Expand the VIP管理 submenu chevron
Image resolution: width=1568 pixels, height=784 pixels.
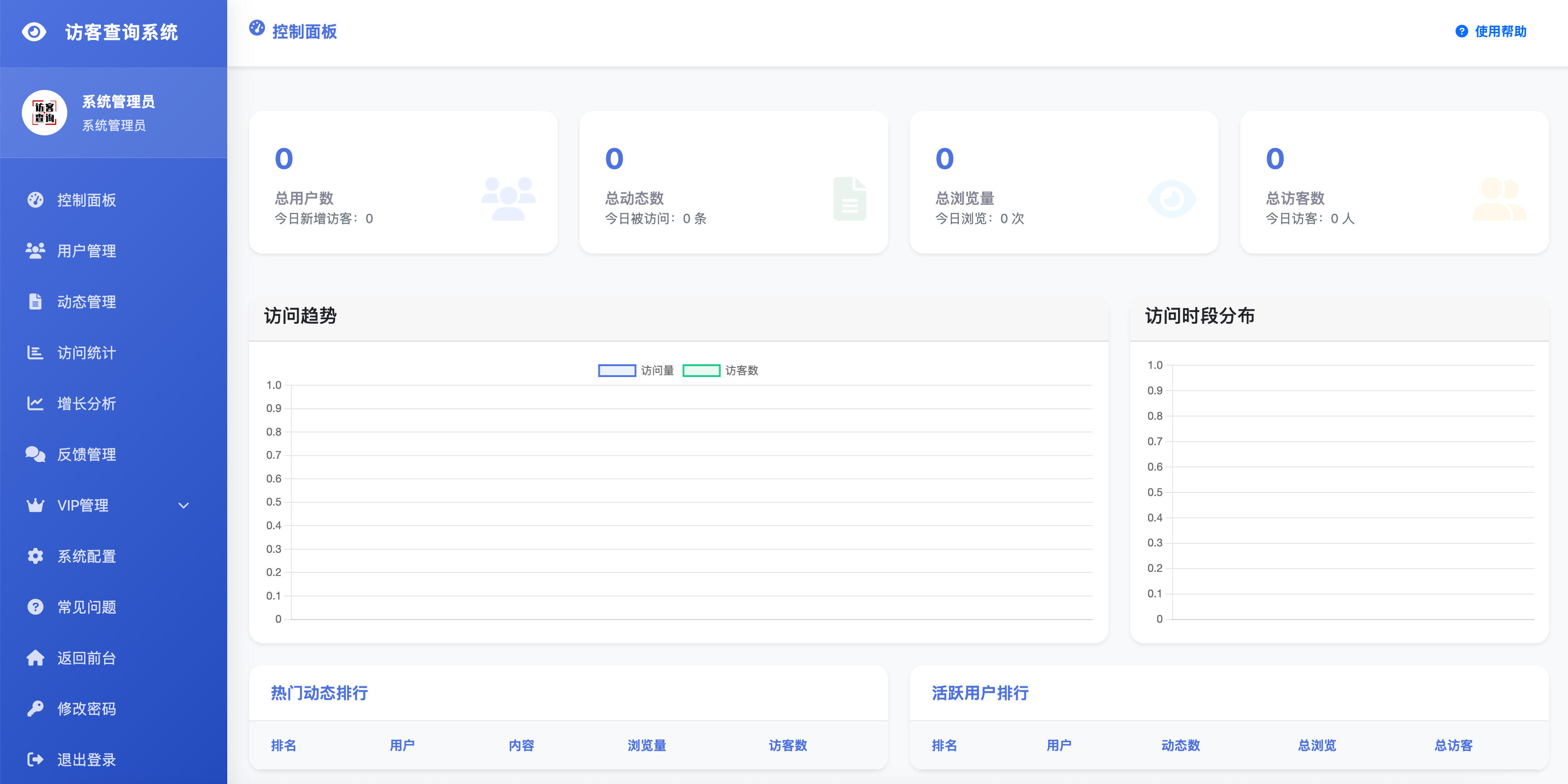[183, 506]
